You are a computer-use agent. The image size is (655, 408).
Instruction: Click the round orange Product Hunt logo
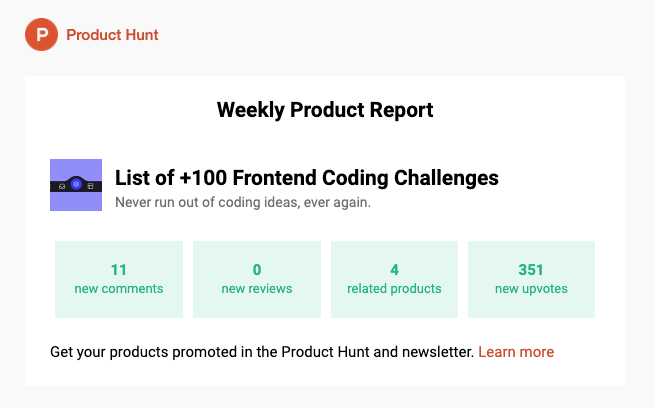[x=41, y=35]
